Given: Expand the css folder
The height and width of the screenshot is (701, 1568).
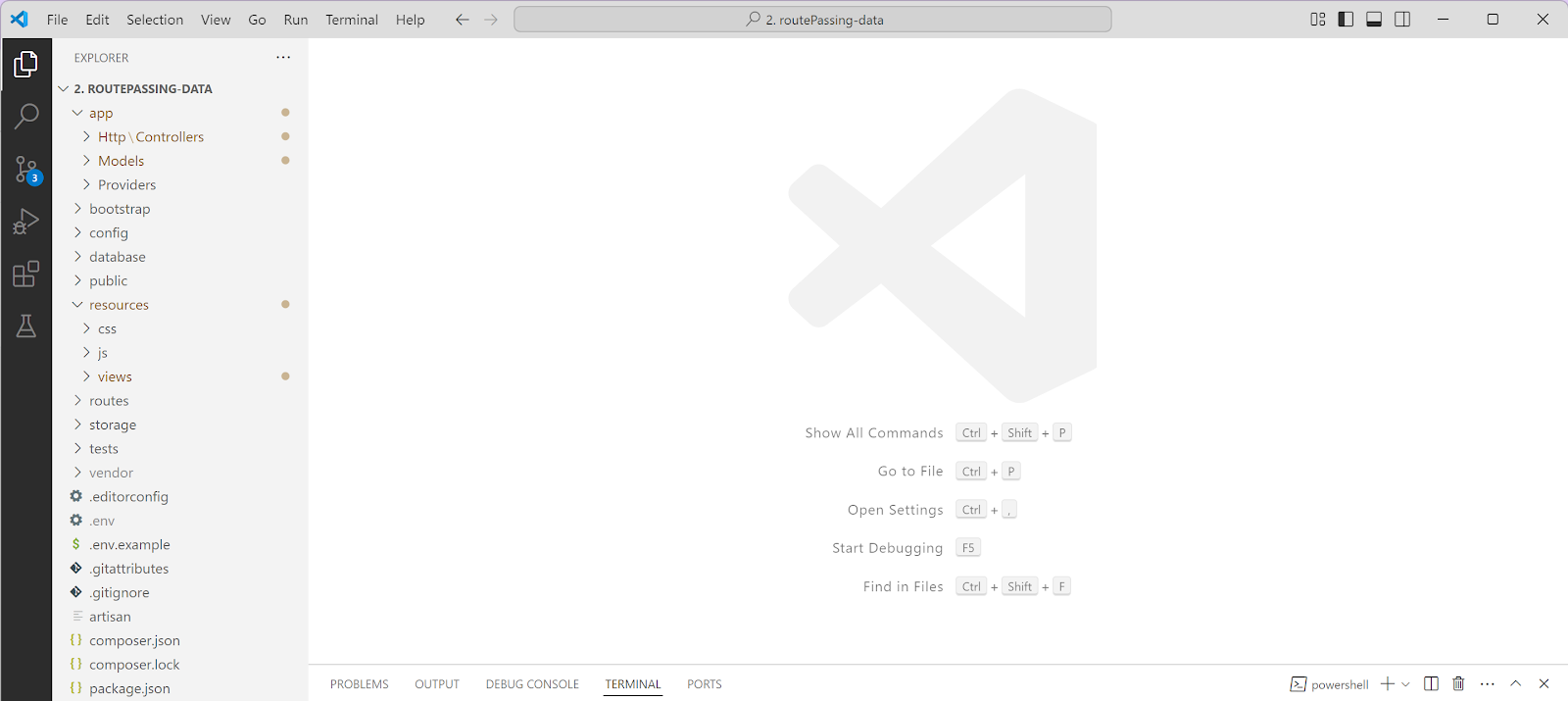Looking at the screenshot, I should pyautogui.click(x=180, y=329).
